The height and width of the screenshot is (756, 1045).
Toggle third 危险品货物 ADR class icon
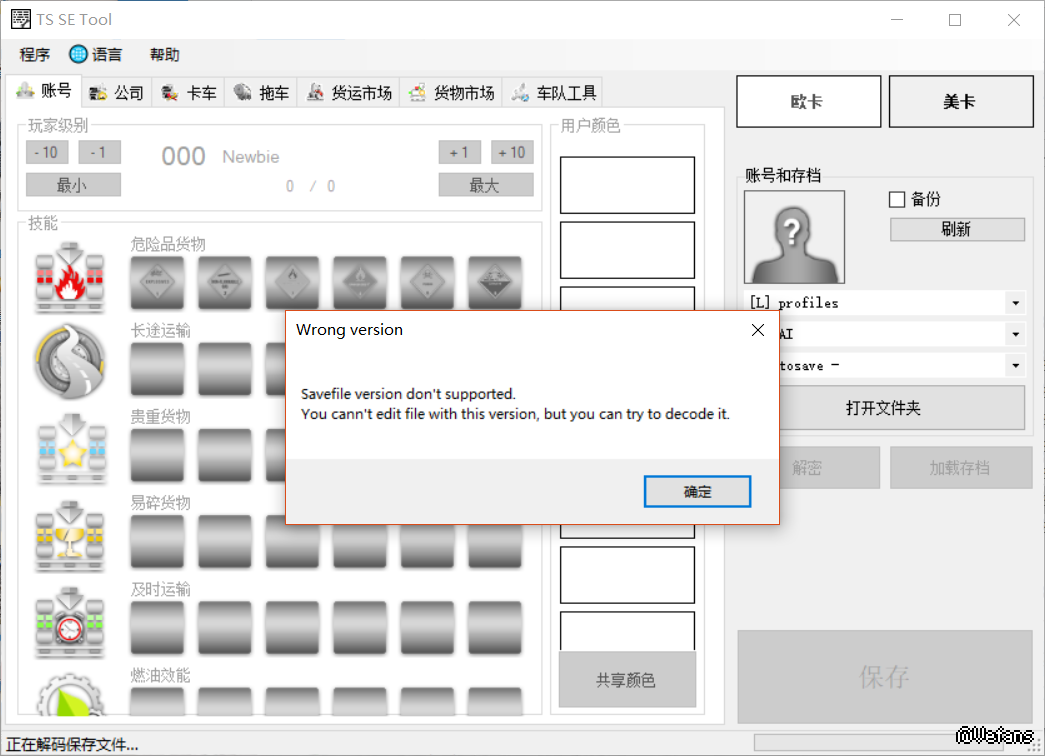[292, 283]
